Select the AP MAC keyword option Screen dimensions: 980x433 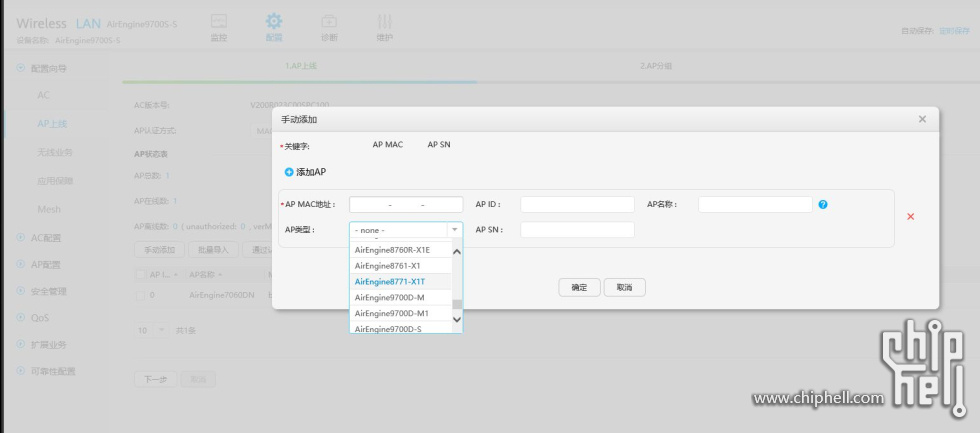(388, 144)
